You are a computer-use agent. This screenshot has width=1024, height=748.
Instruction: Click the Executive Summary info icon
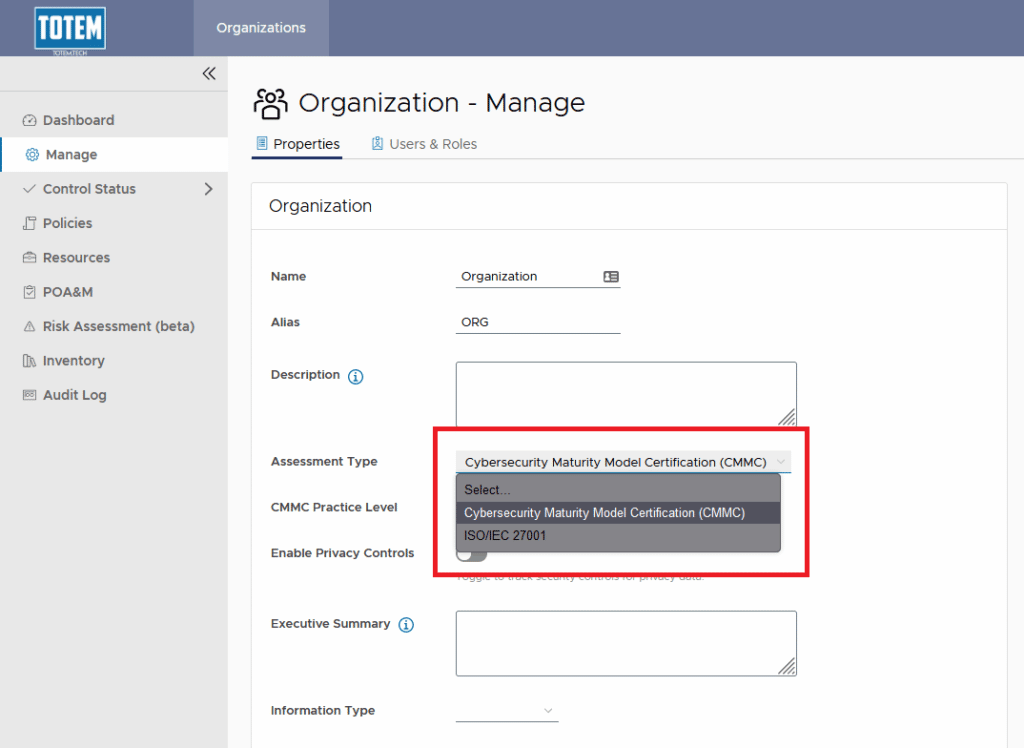pos(406,625)
